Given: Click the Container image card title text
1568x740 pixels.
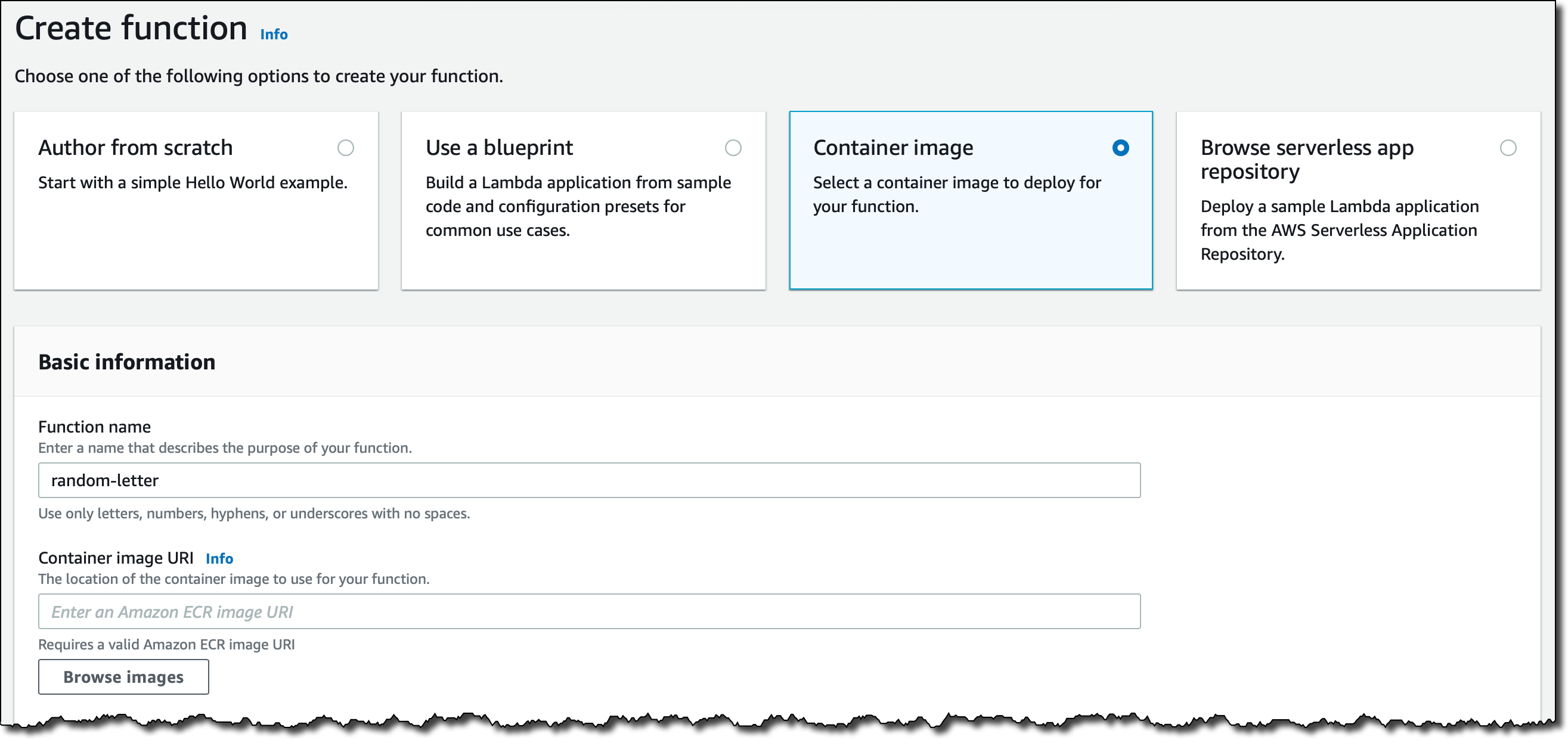Looking at the screenshot, I should coord(893,147).
